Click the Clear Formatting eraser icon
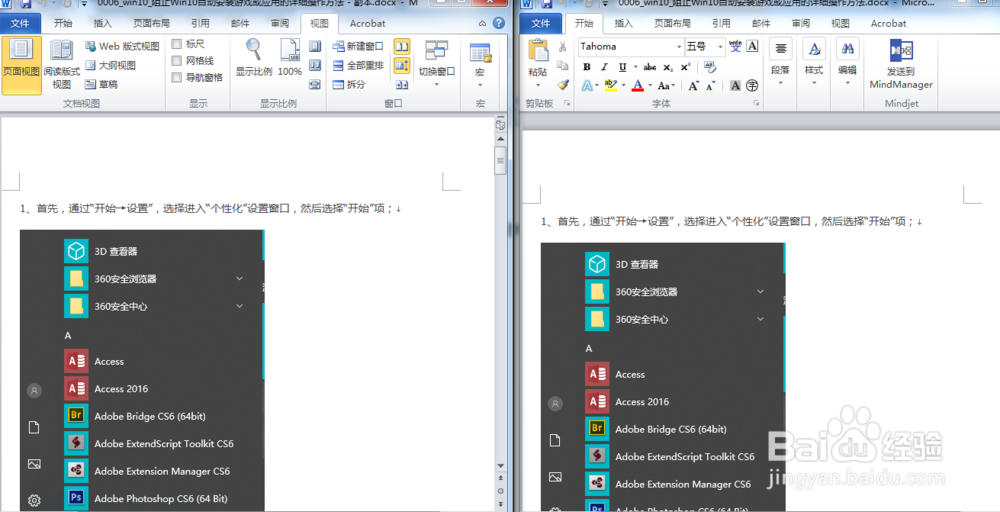The height and width of the screenshot is (512, 1000). (710, 66)
